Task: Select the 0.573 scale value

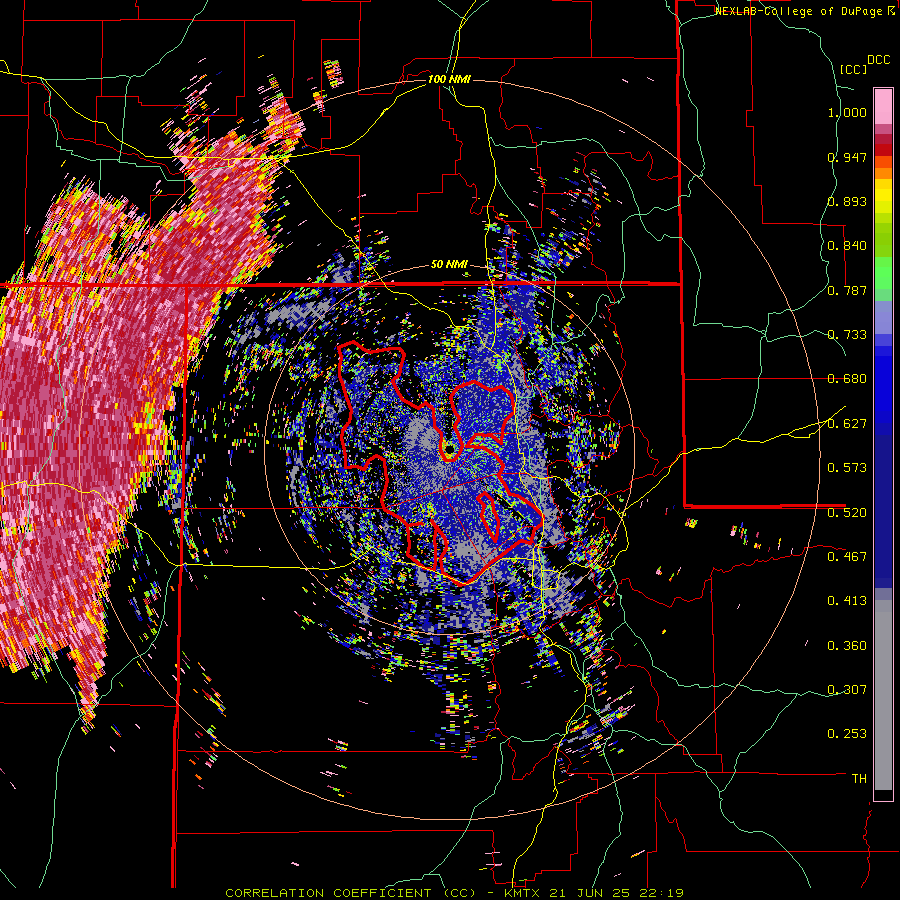Action: 847,468
